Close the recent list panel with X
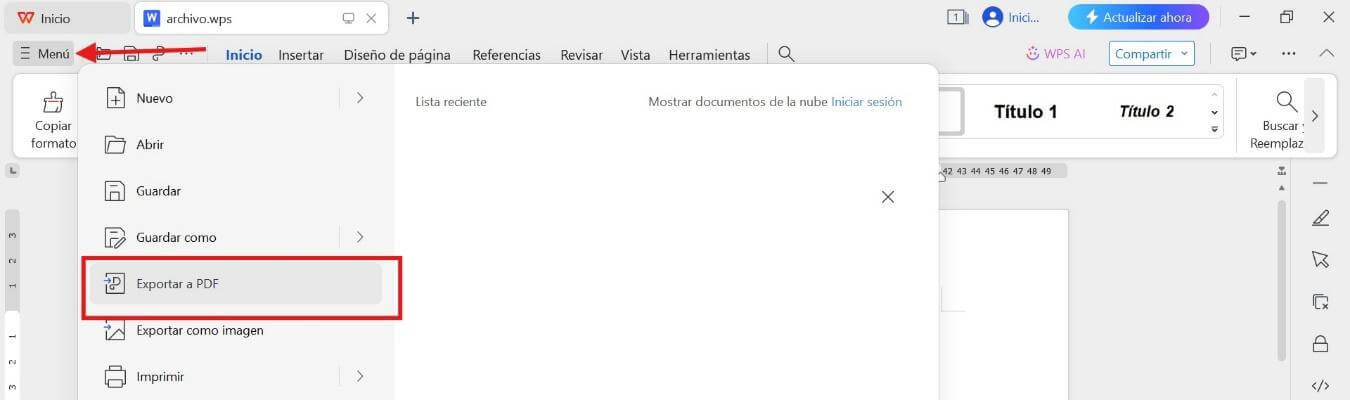 pos(887,197)
